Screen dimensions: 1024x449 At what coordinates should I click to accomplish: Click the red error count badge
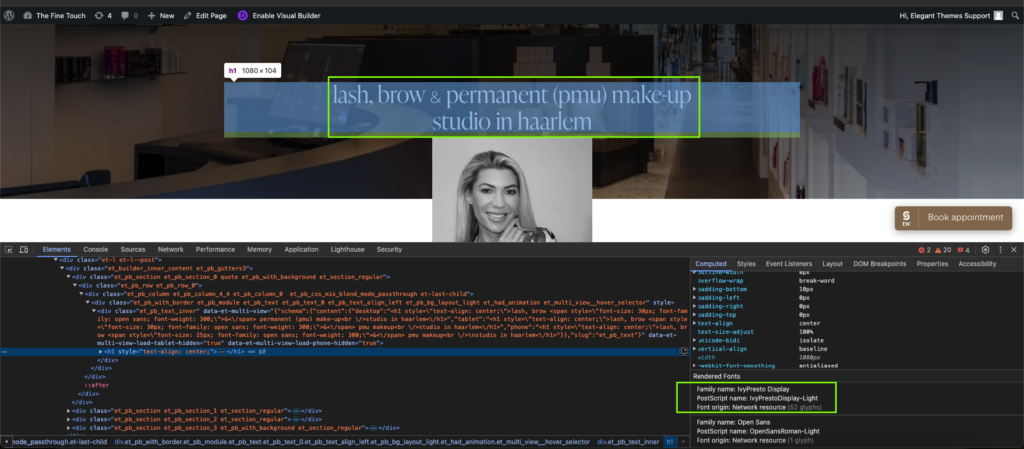924,250
